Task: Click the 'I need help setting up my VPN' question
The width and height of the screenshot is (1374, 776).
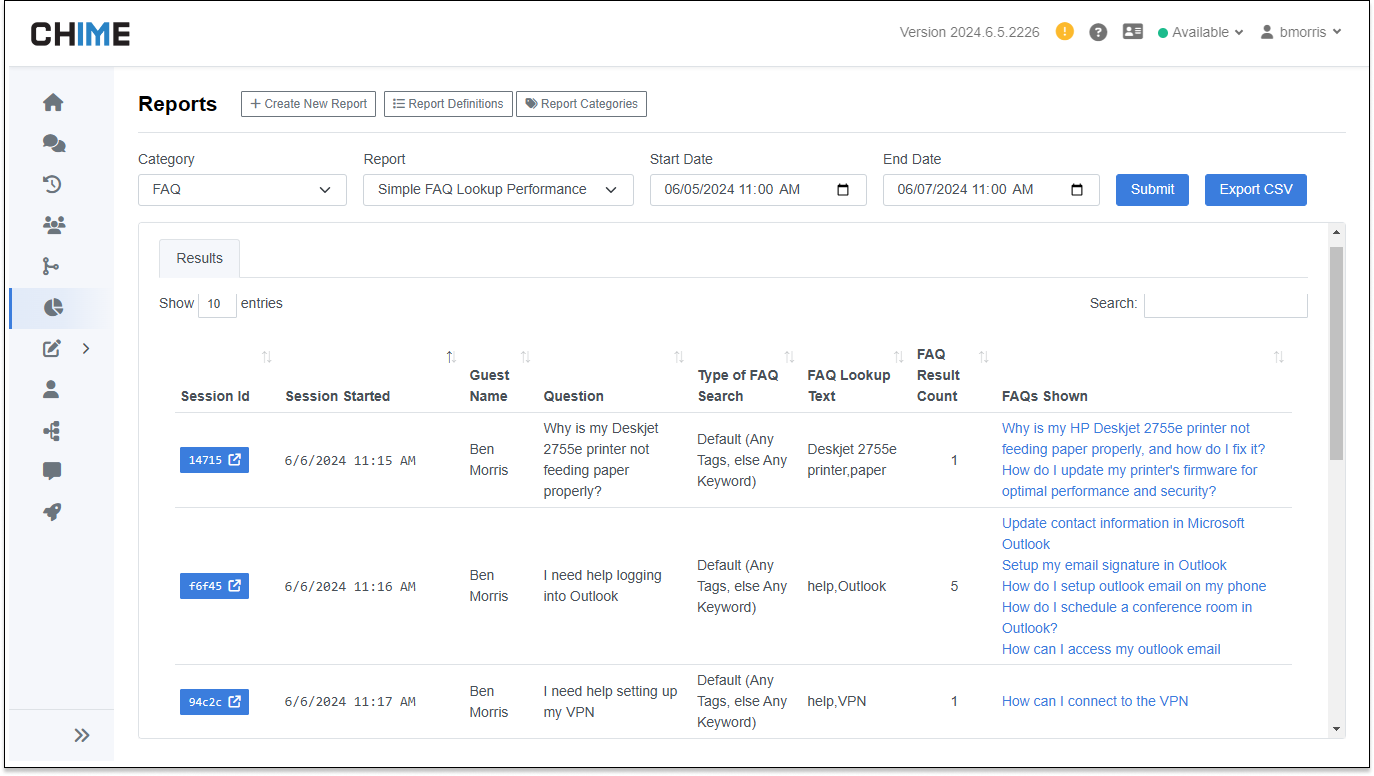Action: 610,702
